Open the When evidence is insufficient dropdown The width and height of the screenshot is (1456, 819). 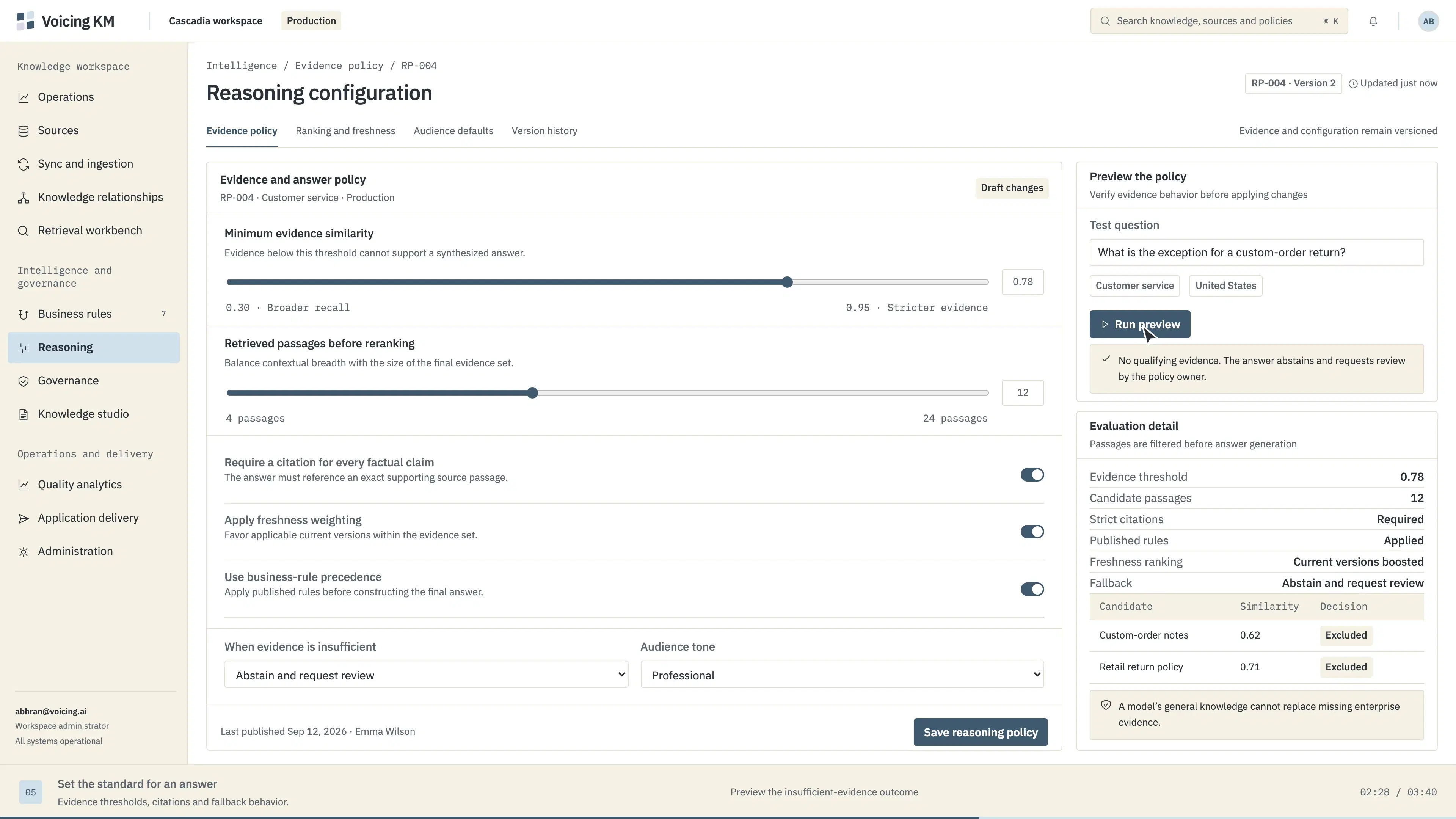point(426,674)
